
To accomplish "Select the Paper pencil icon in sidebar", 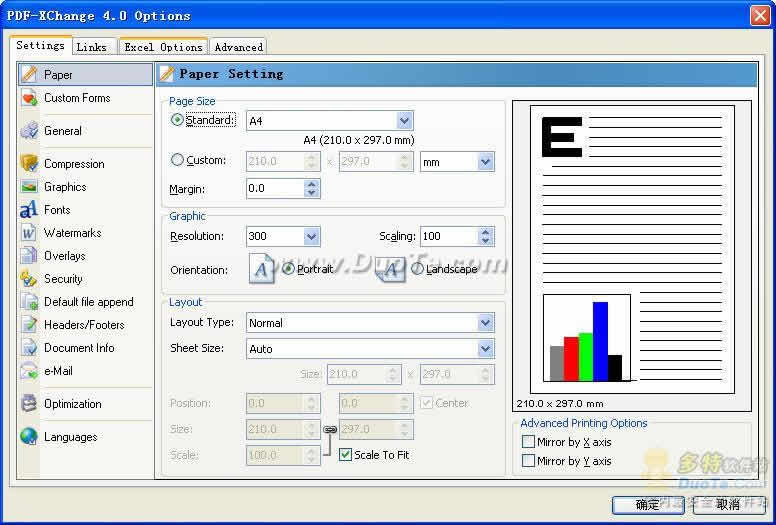I will coord(29,74).
